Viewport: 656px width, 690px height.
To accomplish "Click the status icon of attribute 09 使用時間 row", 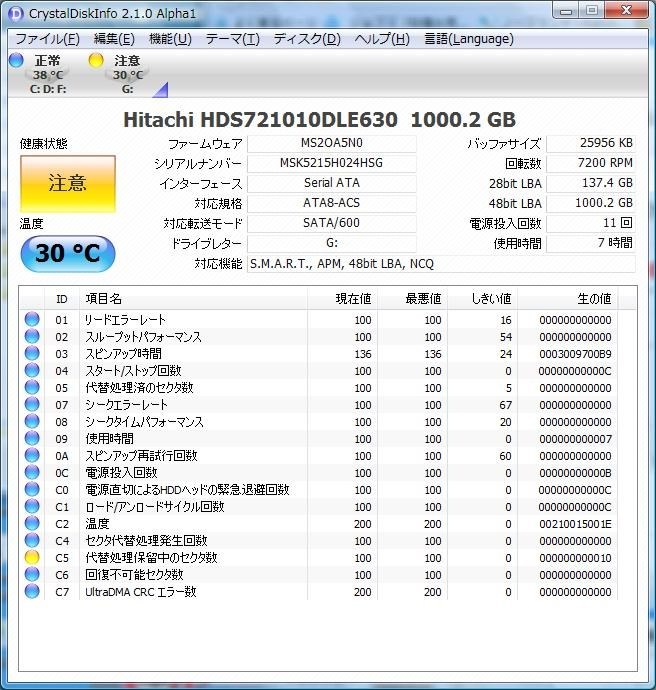I will pyautogui.click(x=32, y=438).
